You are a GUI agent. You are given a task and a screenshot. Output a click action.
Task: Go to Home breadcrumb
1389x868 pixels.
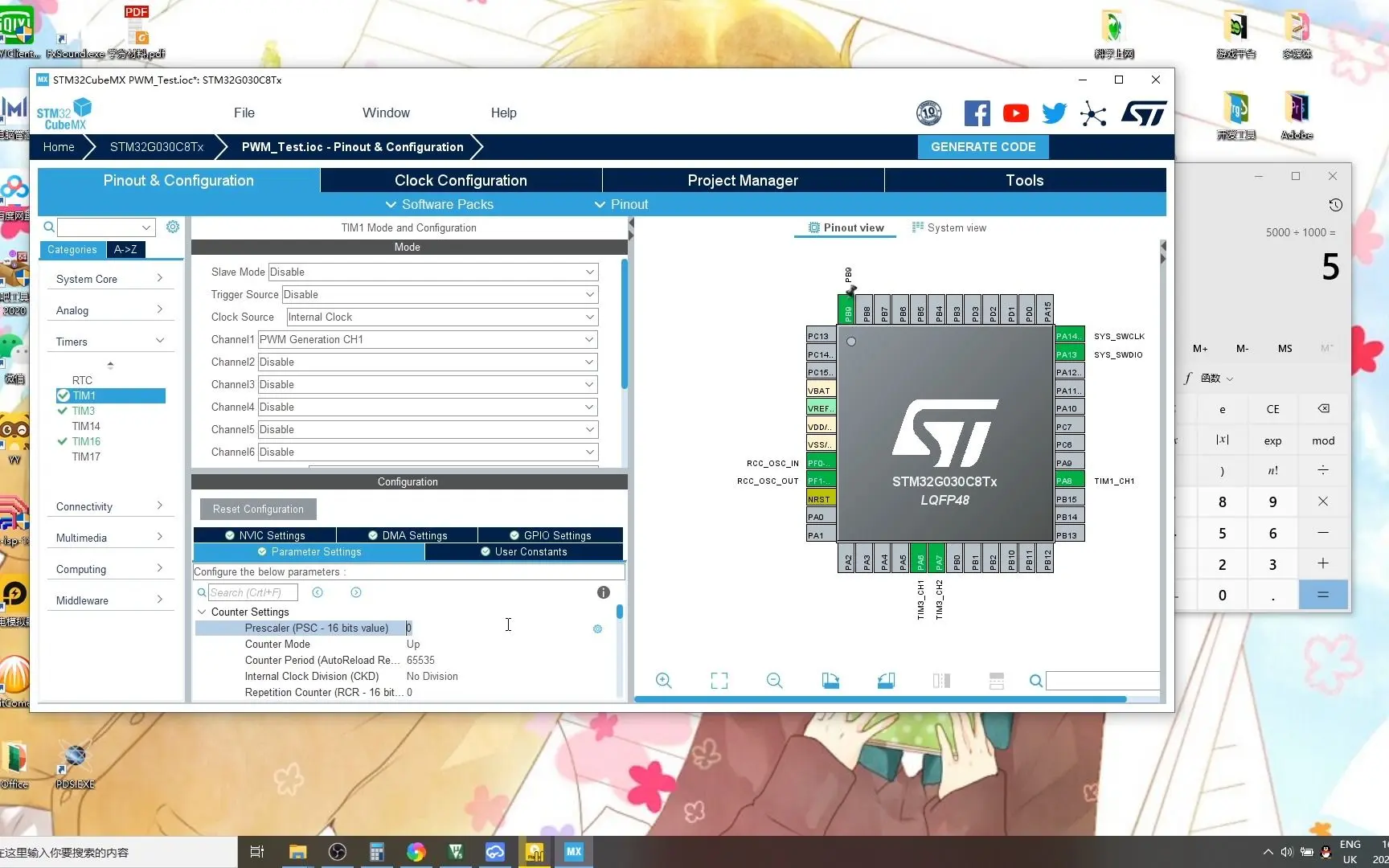click(x=59, y=147)
